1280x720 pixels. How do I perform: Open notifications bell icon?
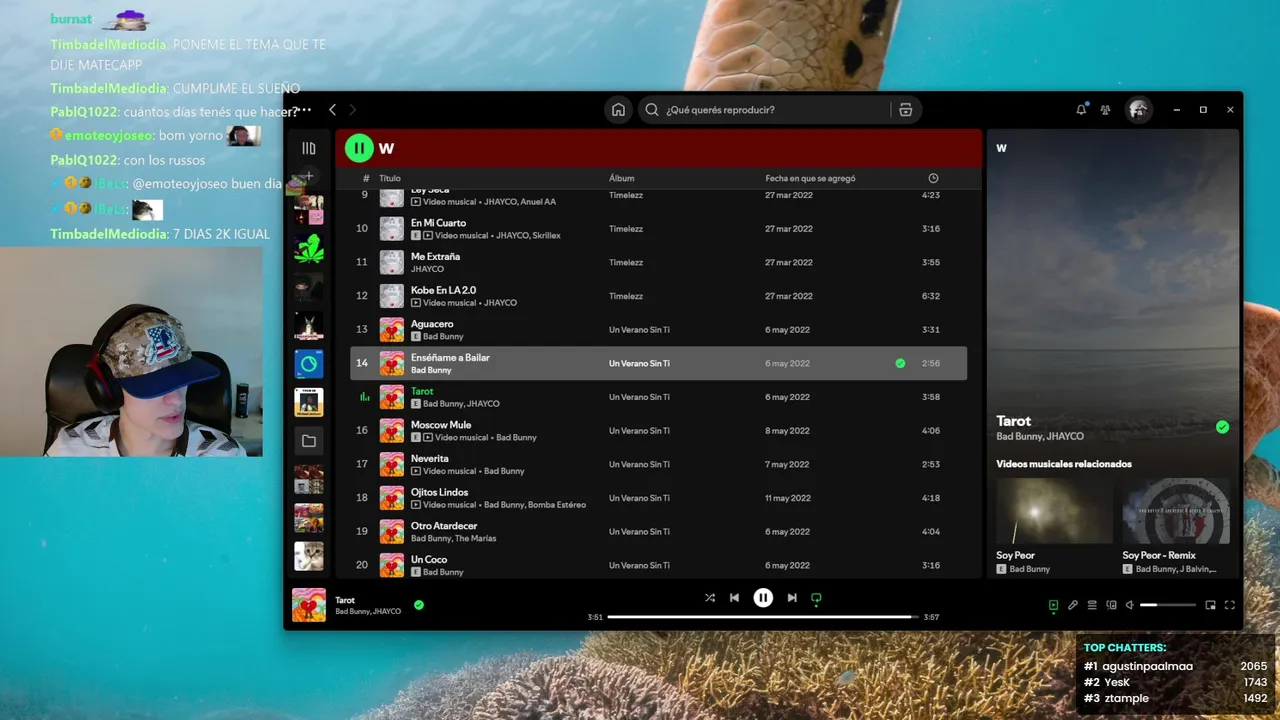click(1081, 110)
